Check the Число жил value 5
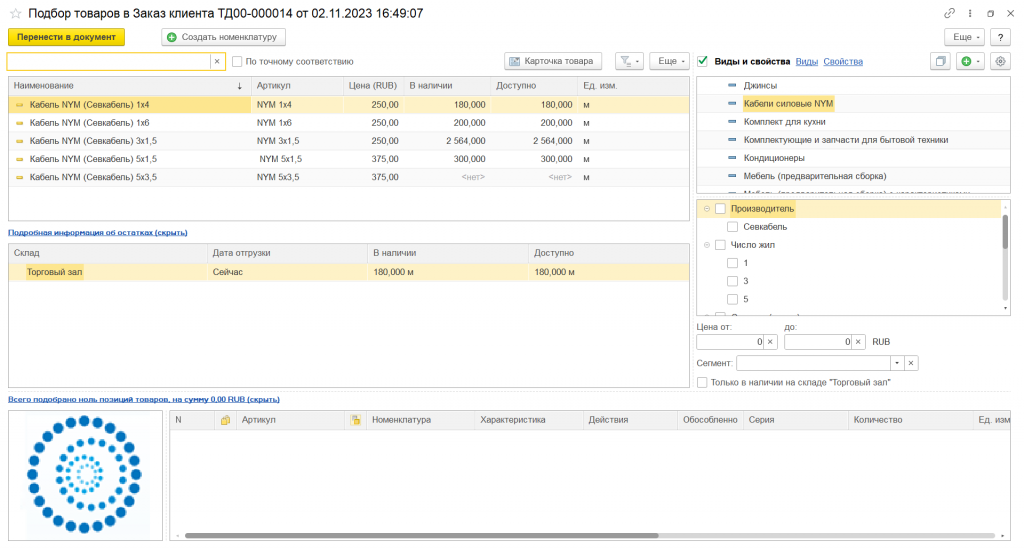 tap(733, 300)
